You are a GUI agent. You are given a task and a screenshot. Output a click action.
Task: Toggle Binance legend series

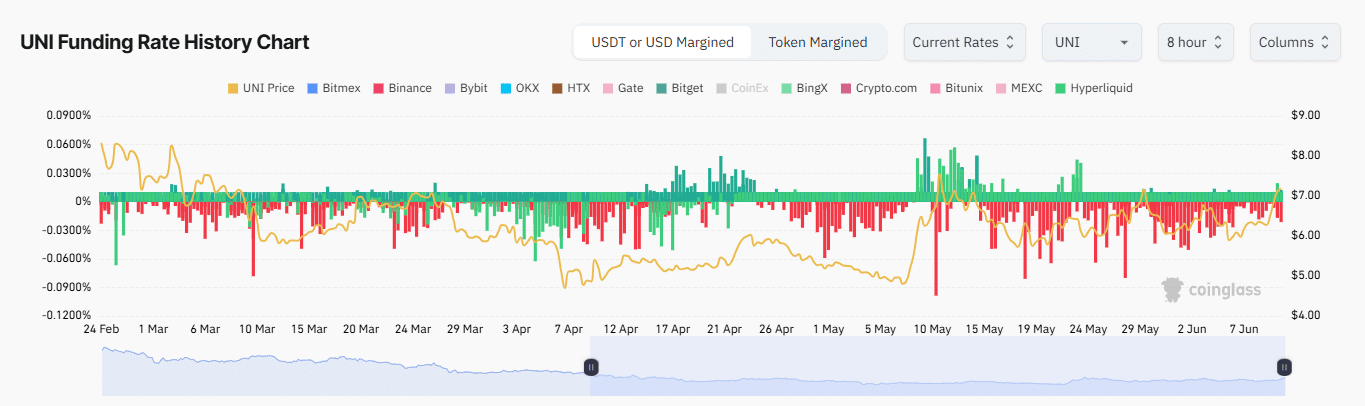pos(403,88)
